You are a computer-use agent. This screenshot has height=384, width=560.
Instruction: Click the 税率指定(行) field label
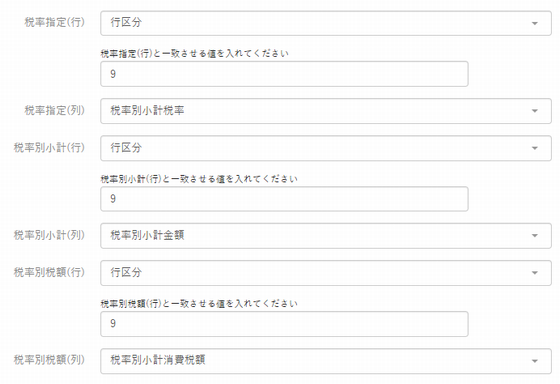coord(55,22)
